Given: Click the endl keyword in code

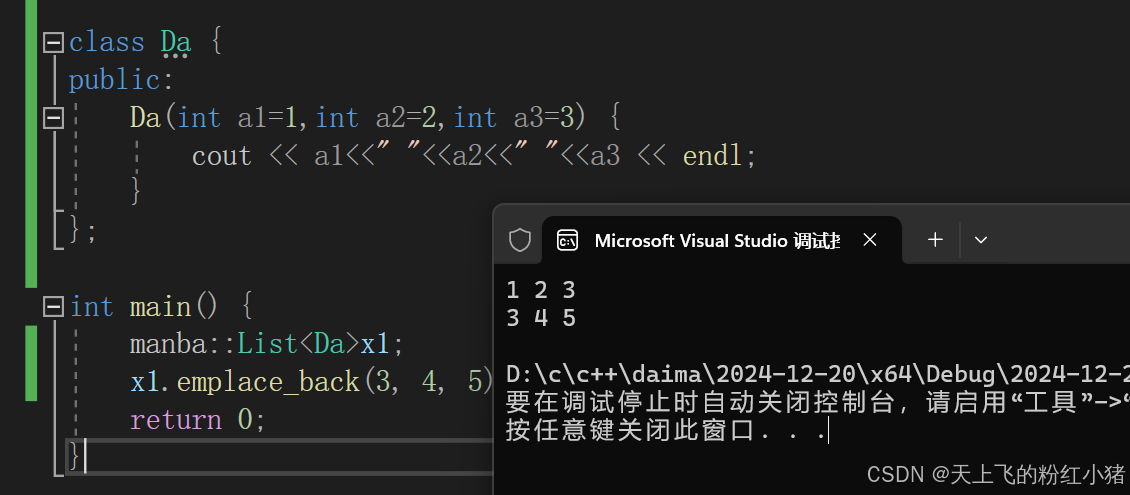Looking at the screenshot, I should 712,156.
